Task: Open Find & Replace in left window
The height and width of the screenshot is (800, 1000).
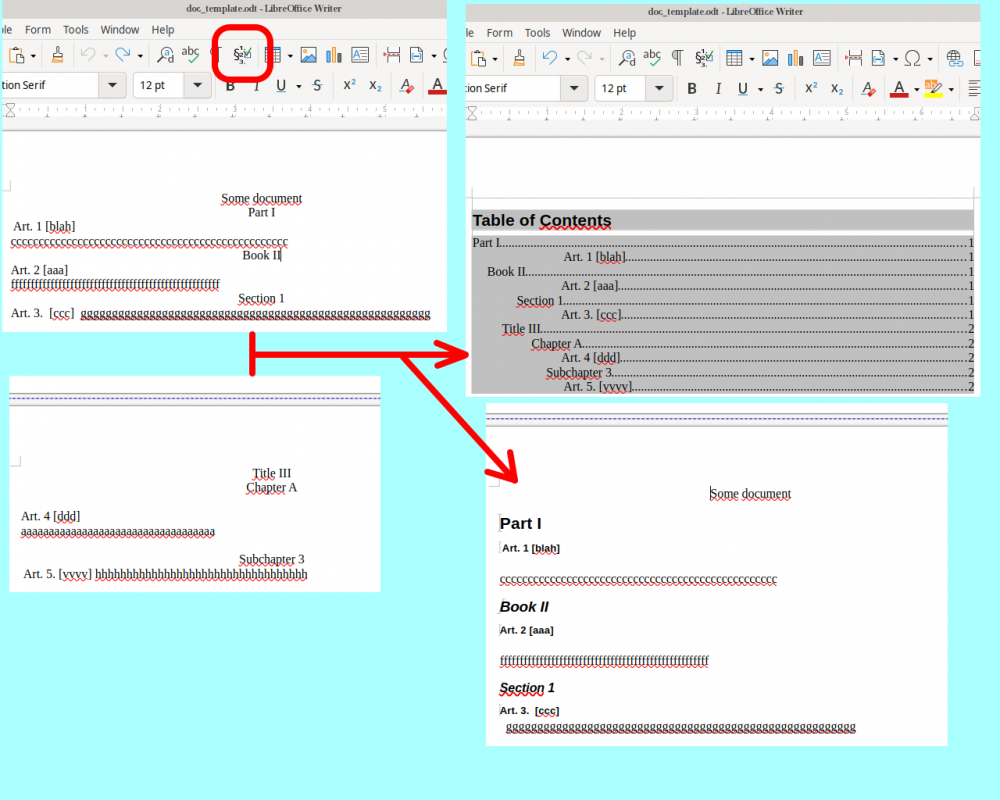Action: tap(165, 55)
